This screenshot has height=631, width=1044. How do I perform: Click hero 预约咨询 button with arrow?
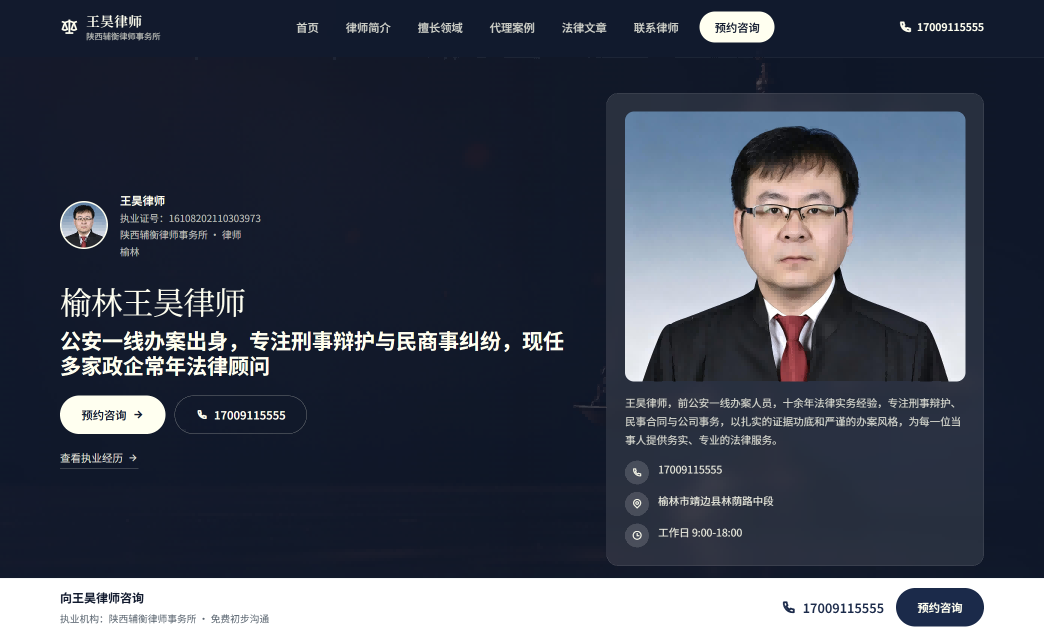click(x=113, y=415)
